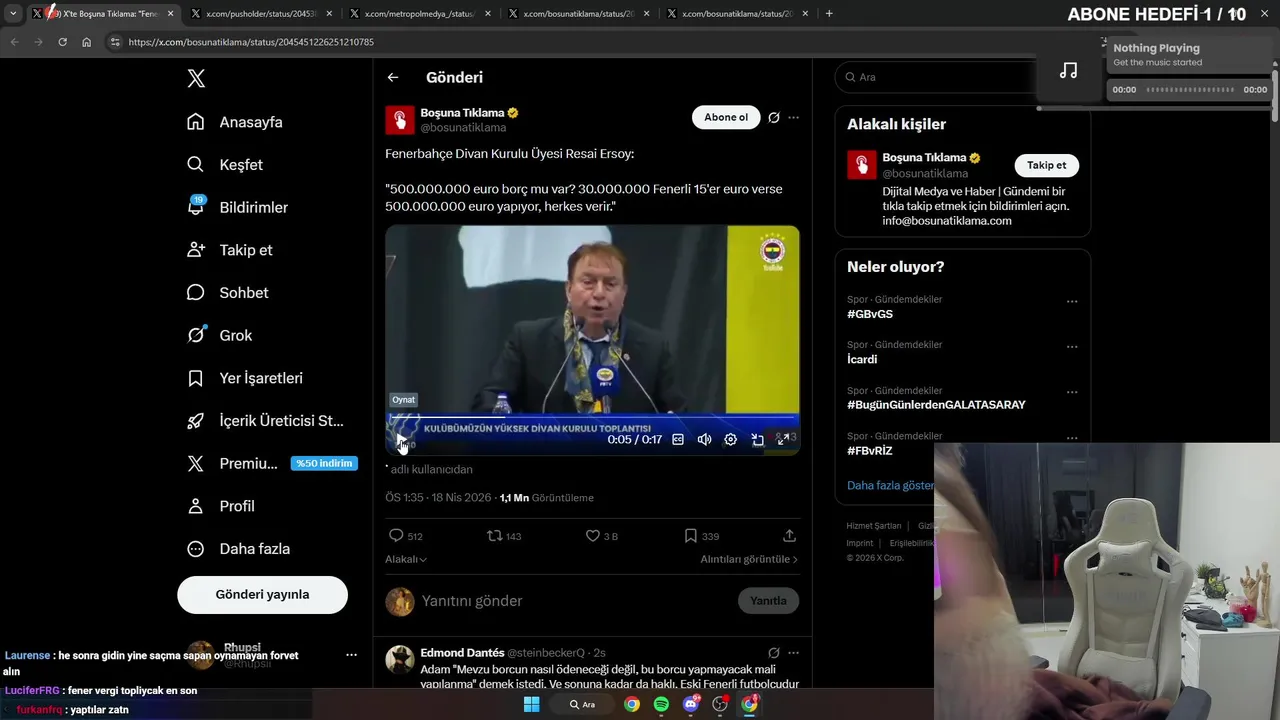Mute the video volume icon
Image resolution: width=1280 pixels, height=720 pixels.
[x=704, y=439]
